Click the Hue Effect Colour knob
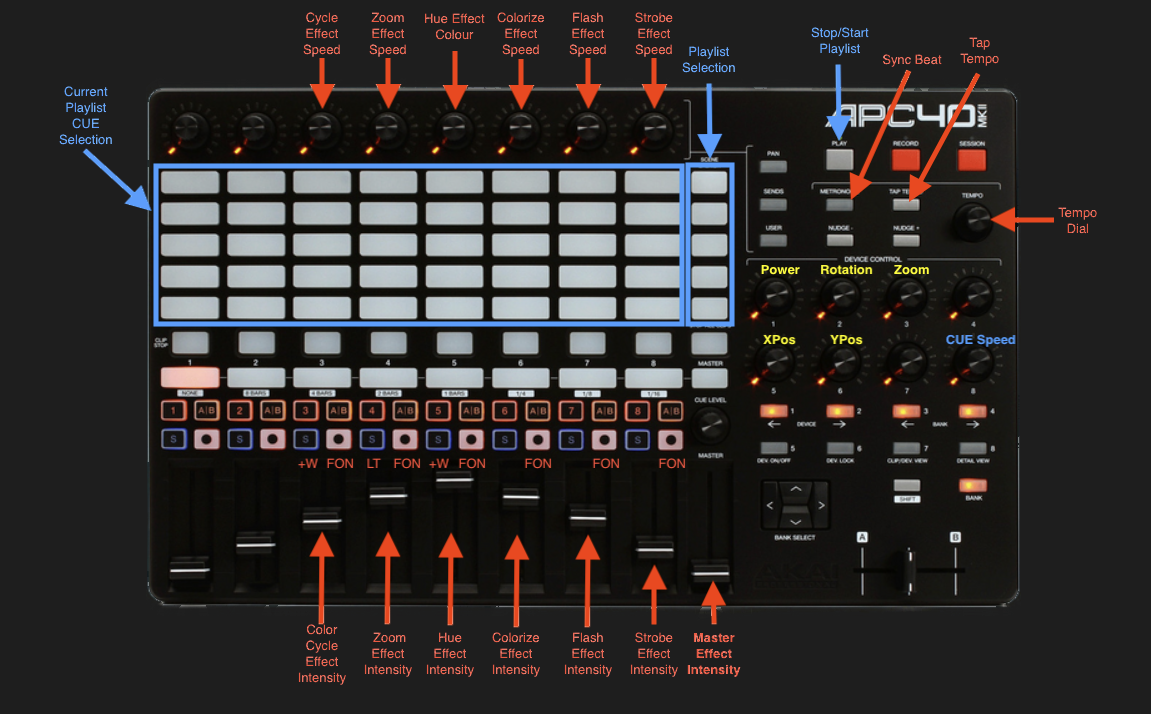 454,130
